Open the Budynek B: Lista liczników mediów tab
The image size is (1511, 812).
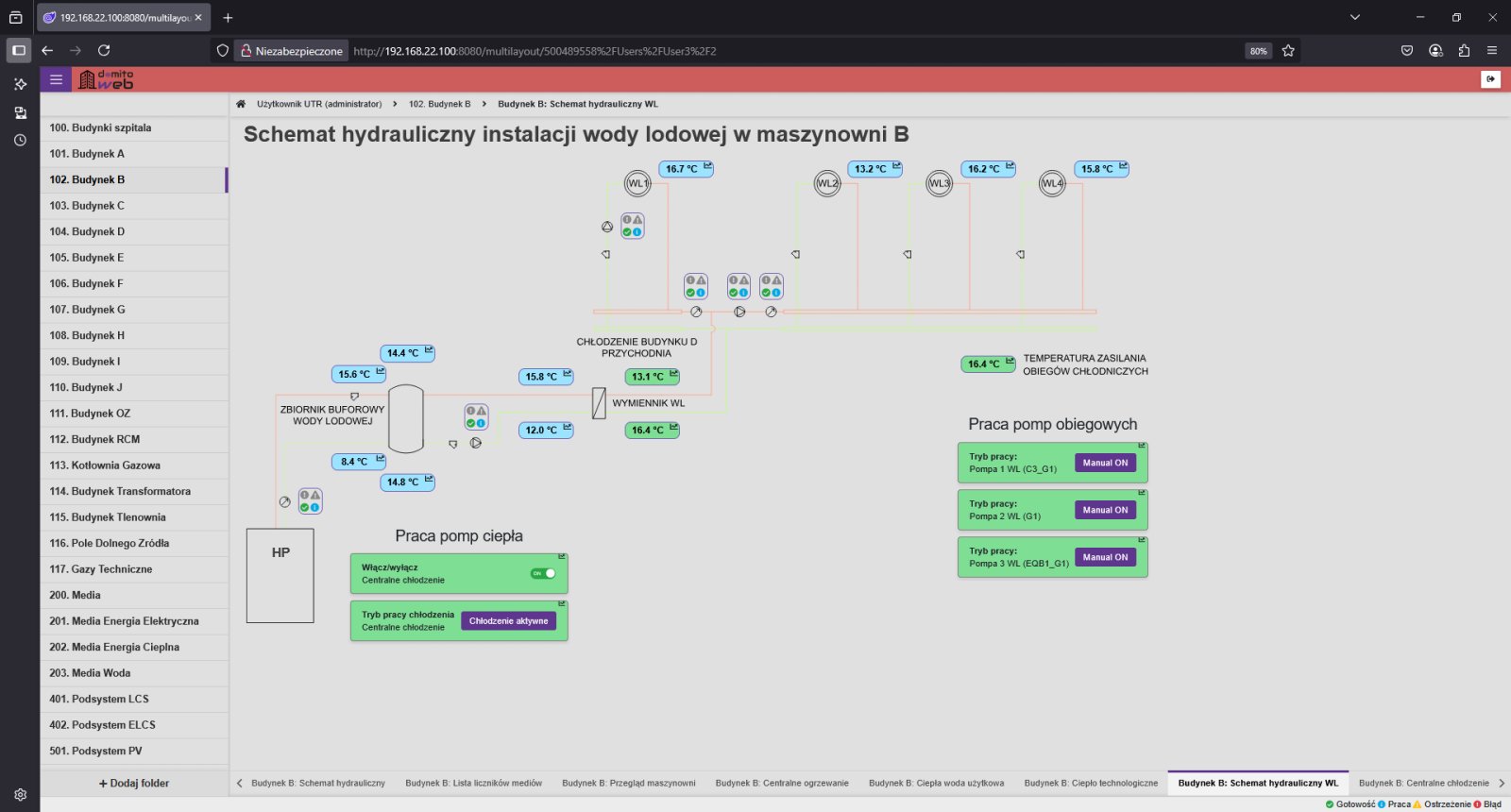(x=473, y=783)
